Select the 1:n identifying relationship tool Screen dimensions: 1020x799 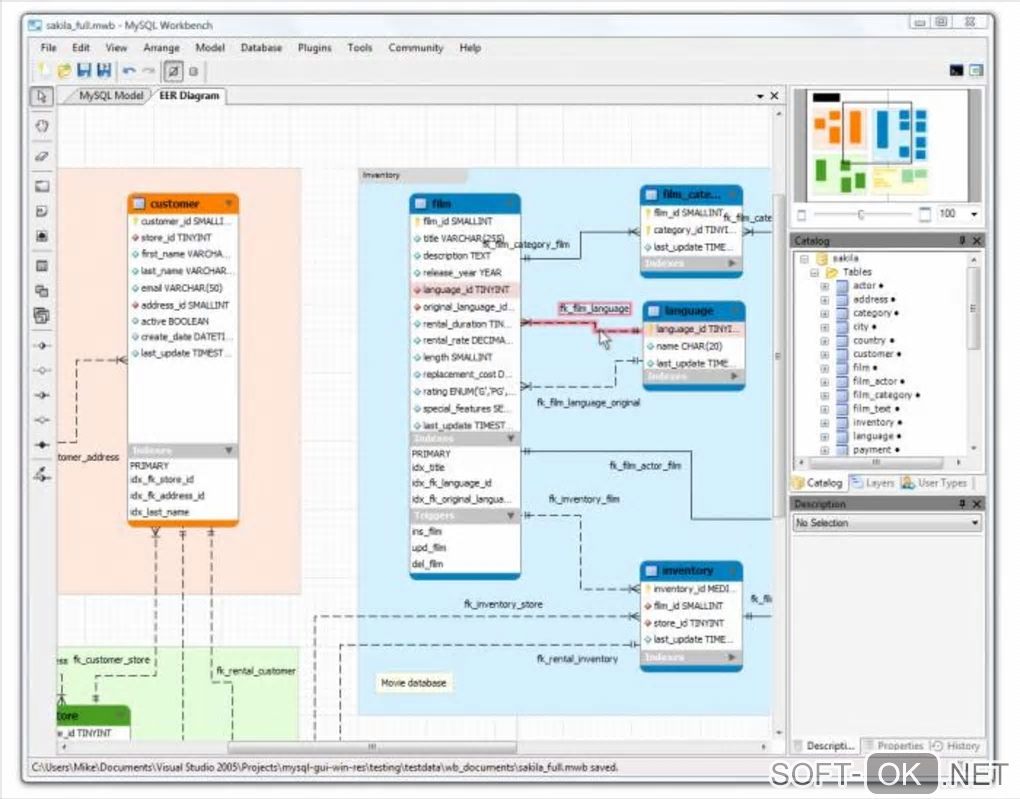click(x=42, y=420)
